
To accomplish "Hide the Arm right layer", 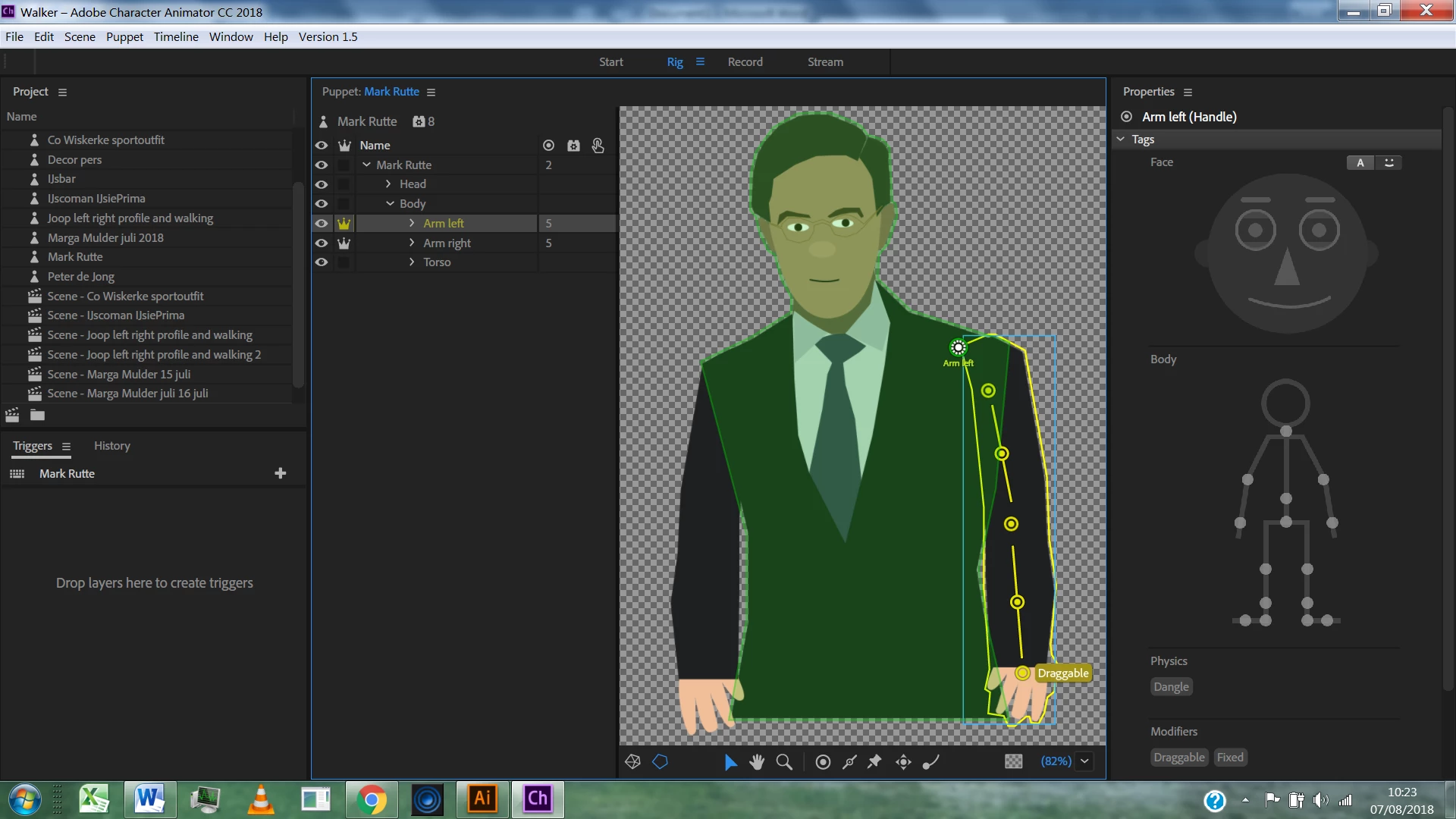I will [x=322, y=243].
